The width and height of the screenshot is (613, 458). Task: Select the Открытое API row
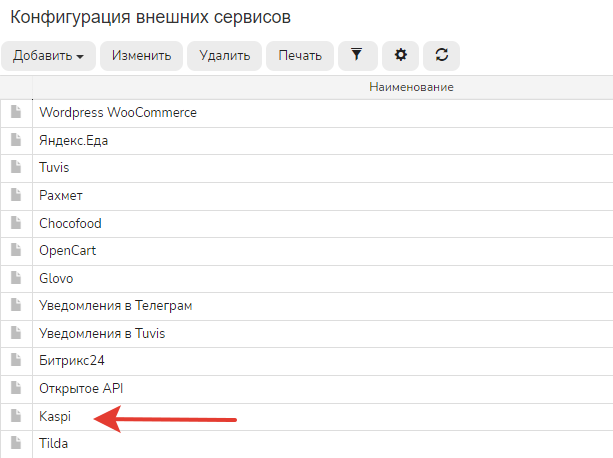click(x=306, y=389)
